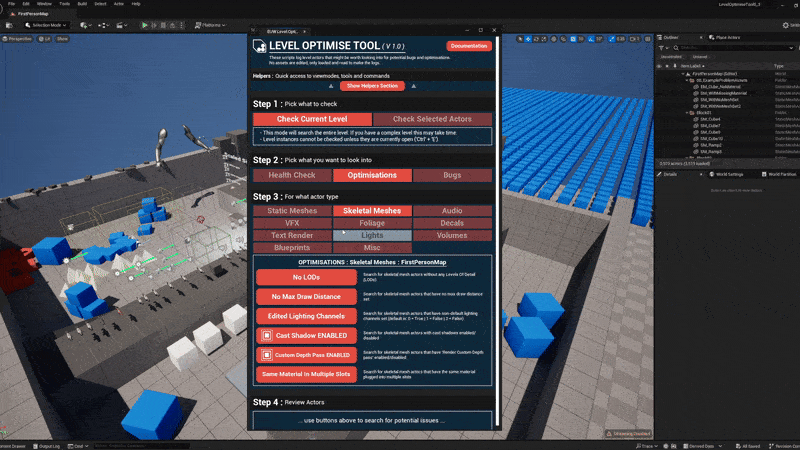
Task: Click the SM_Cube4 static mesh icon
Action: tap(696, 119)
